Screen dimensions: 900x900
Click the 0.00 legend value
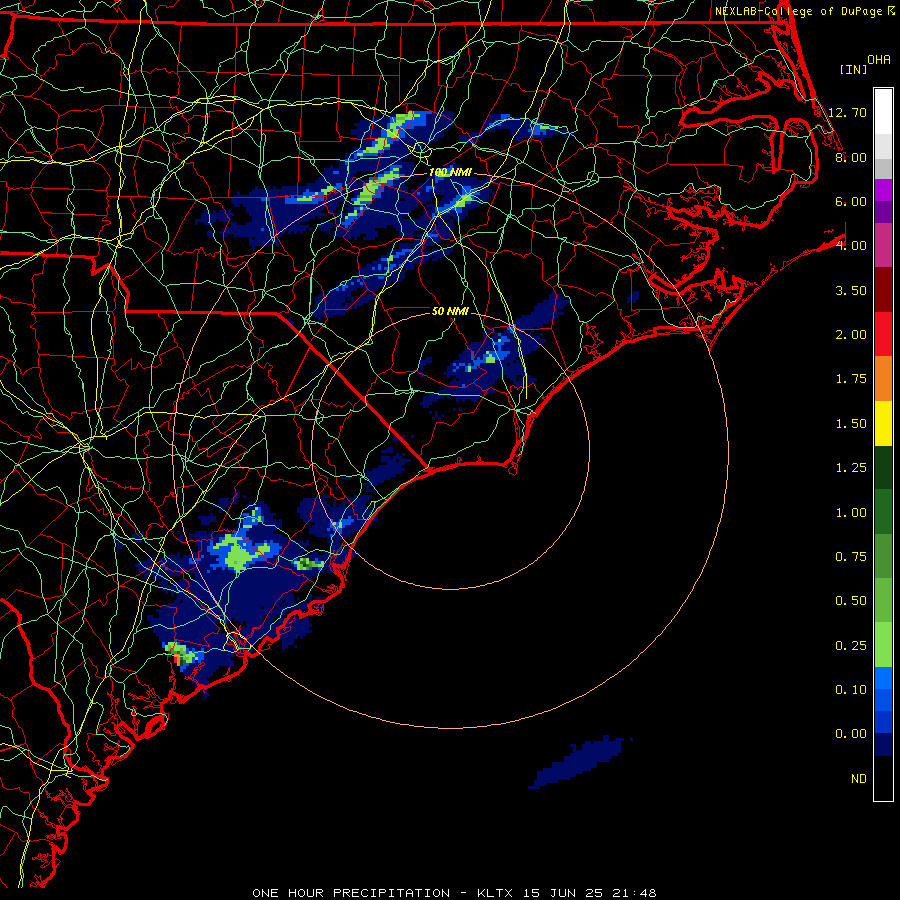(851, 734)
